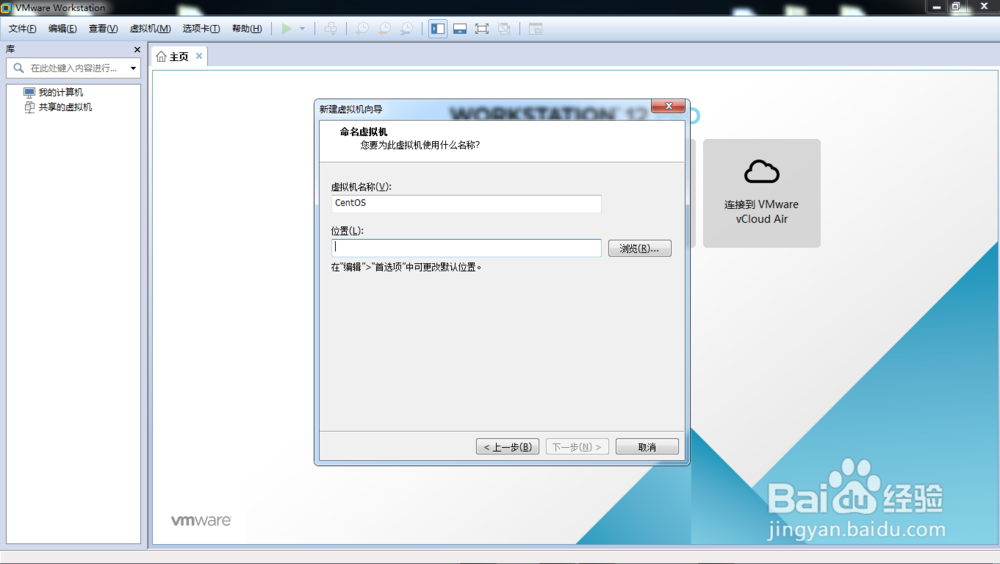Viewport: 1000px width, 564px height.
Task: Open the 虚拟机(M) menu
Action: click(x=151, y=29)
